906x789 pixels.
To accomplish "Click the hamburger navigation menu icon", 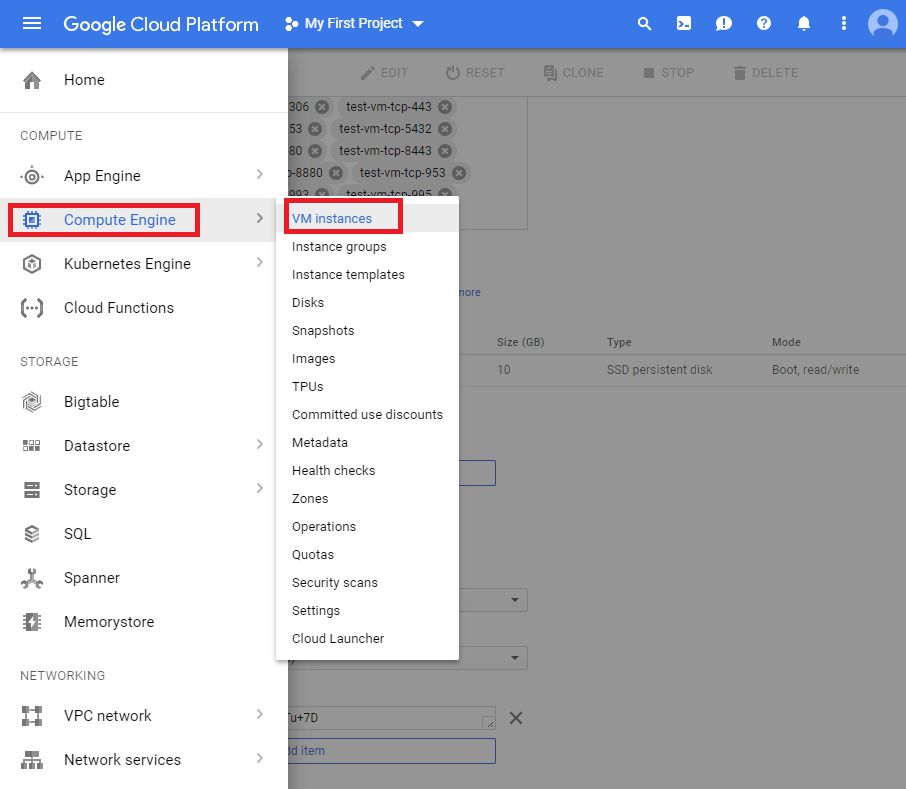I will coord(32,24).
